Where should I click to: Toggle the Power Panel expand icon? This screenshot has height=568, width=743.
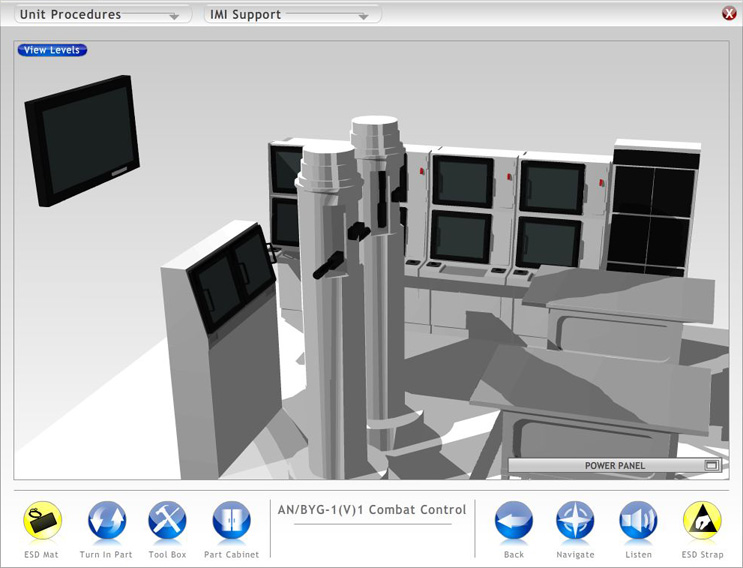pos(711,466)
